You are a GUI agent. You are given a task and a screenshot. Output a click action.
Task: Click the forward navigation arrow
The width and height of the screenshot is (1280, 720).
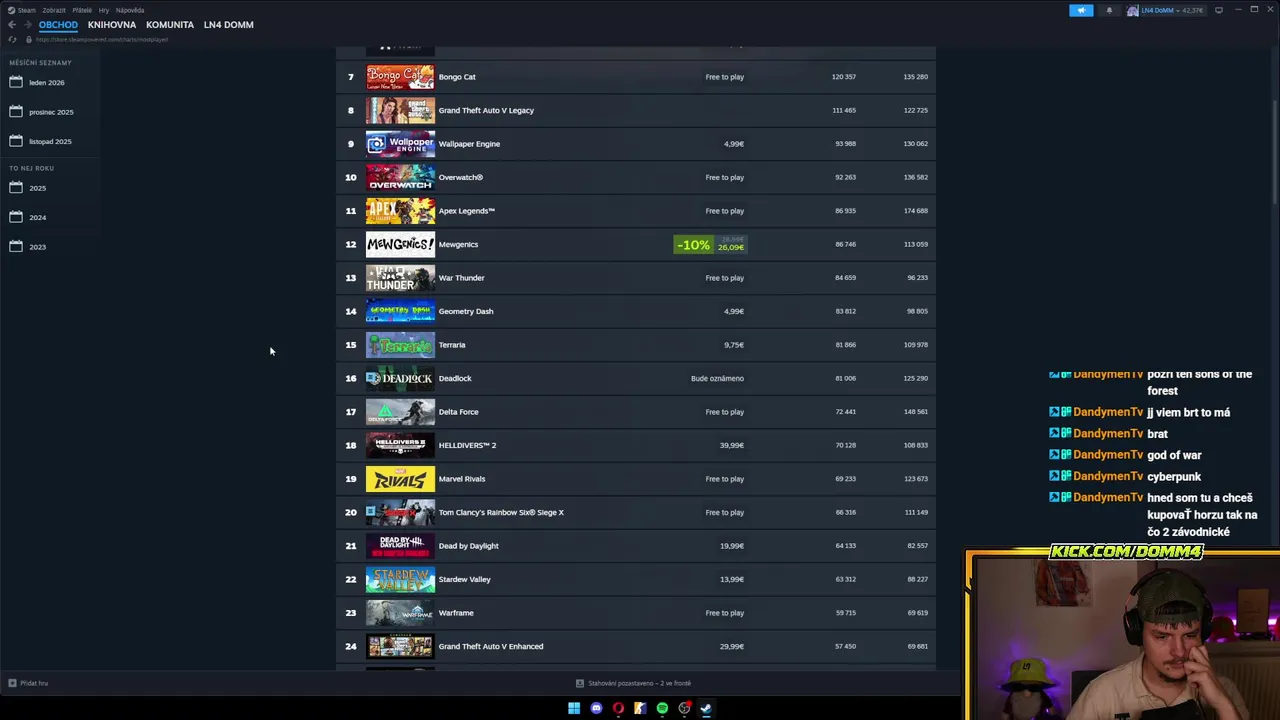[x=27, y=25]
